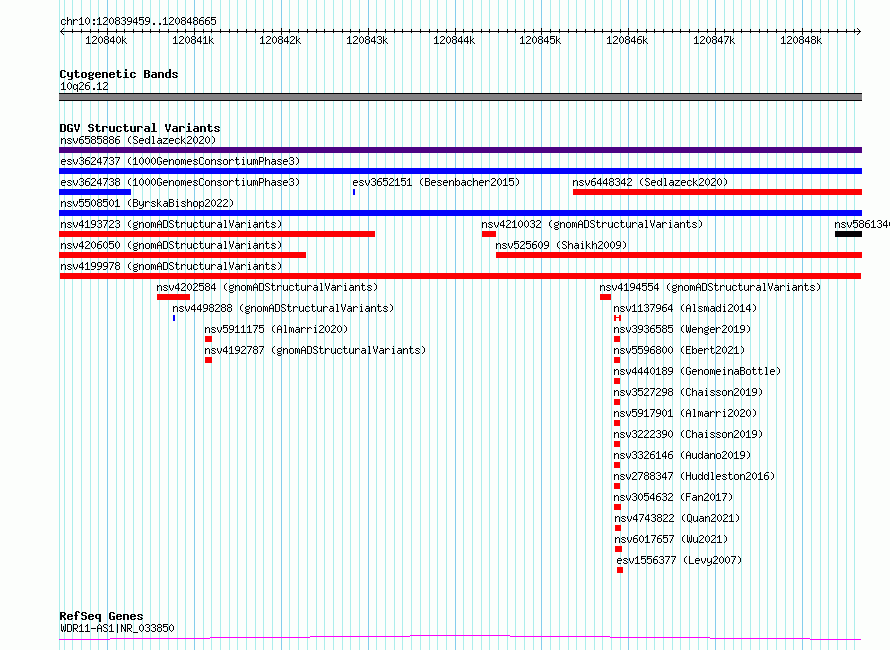Click the WDR11-AS1|NR_033850 gene label
890x650 pixels.
[117, 628]
